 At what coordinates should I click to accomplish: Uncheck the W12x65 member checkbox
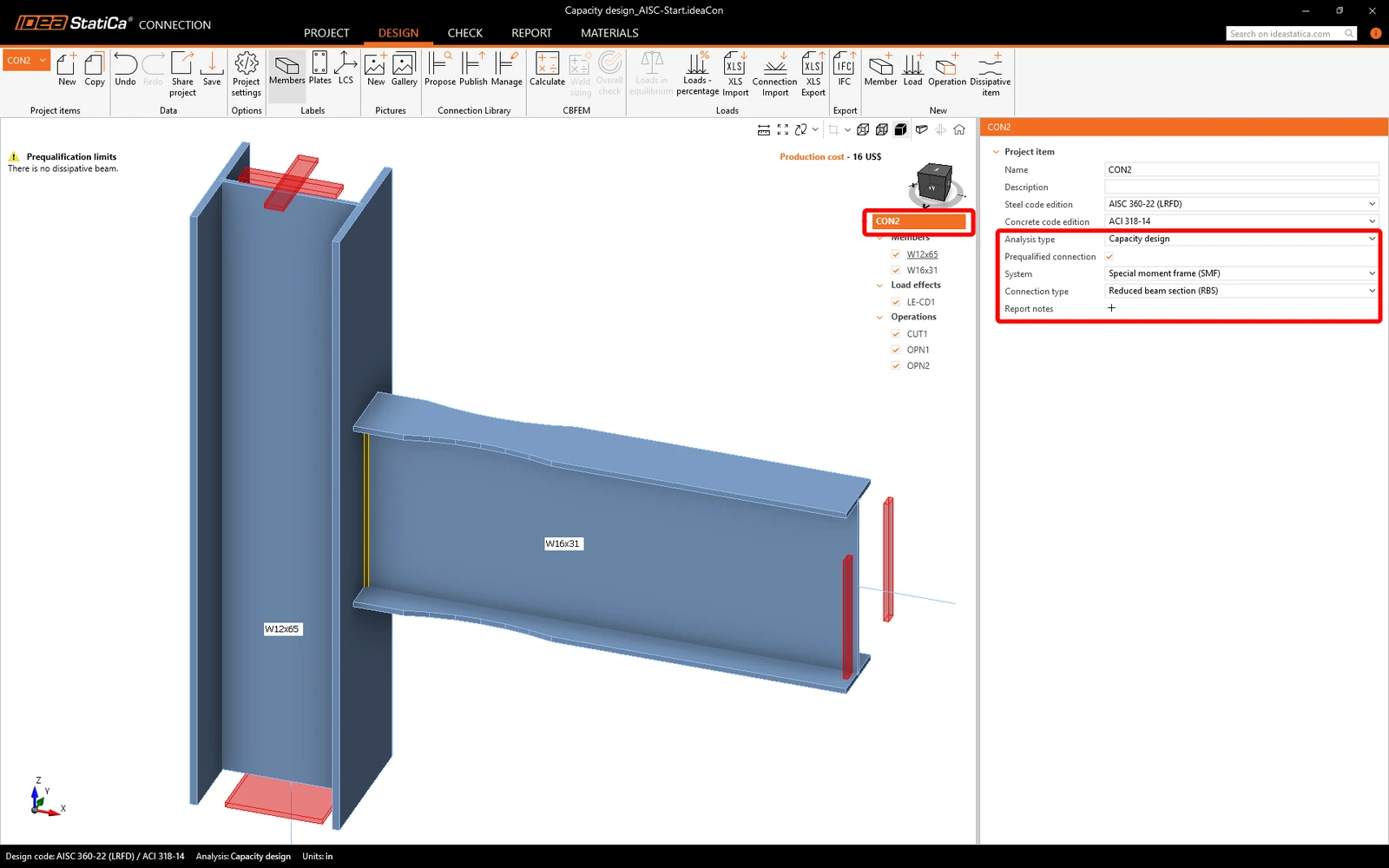896,254
